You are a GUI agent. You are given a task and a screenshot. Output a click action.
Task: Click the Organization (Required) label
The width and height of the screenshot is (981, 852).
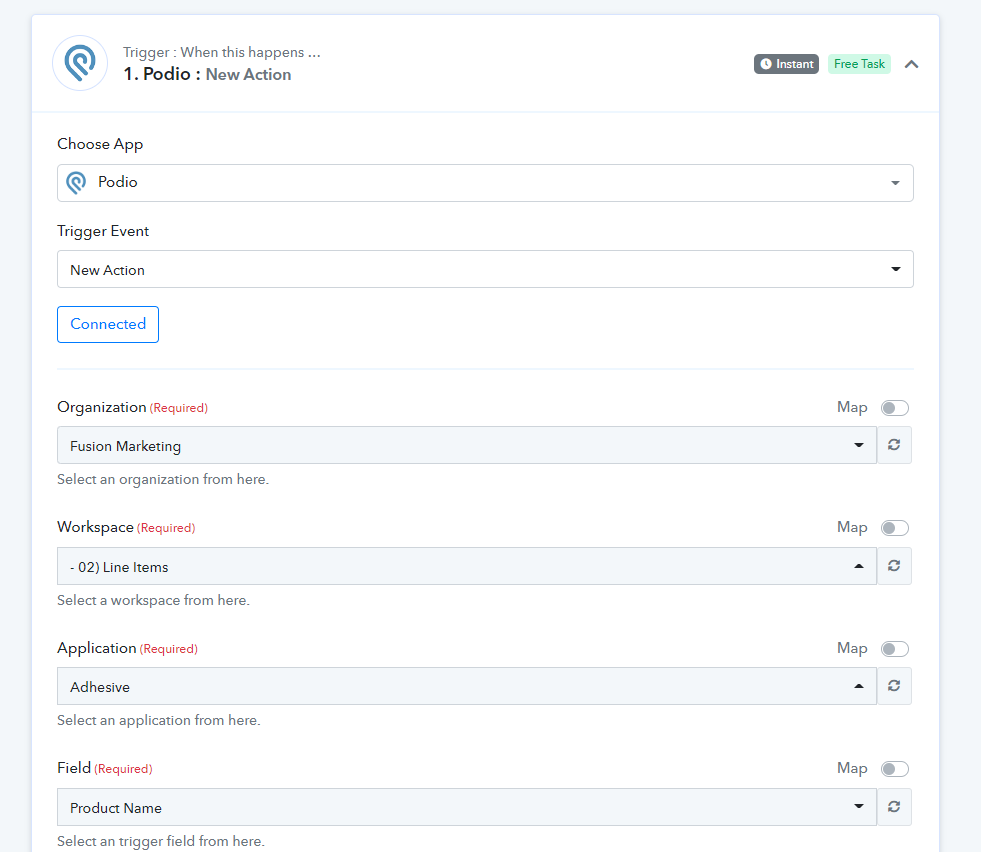[133, 407]
